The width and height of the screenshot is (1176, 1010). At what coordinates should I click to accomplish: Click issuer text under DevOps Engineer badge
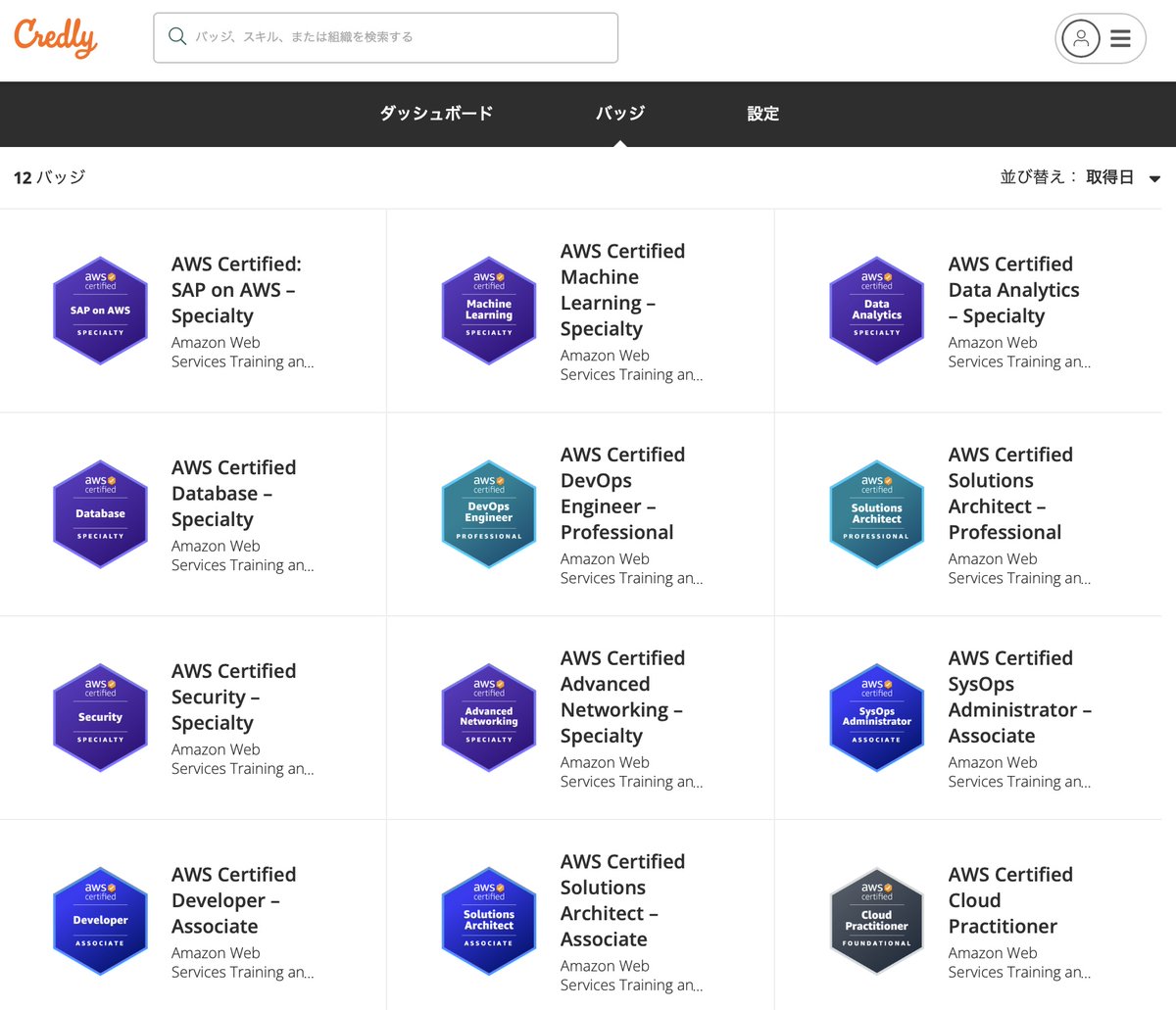pos(632,568)
